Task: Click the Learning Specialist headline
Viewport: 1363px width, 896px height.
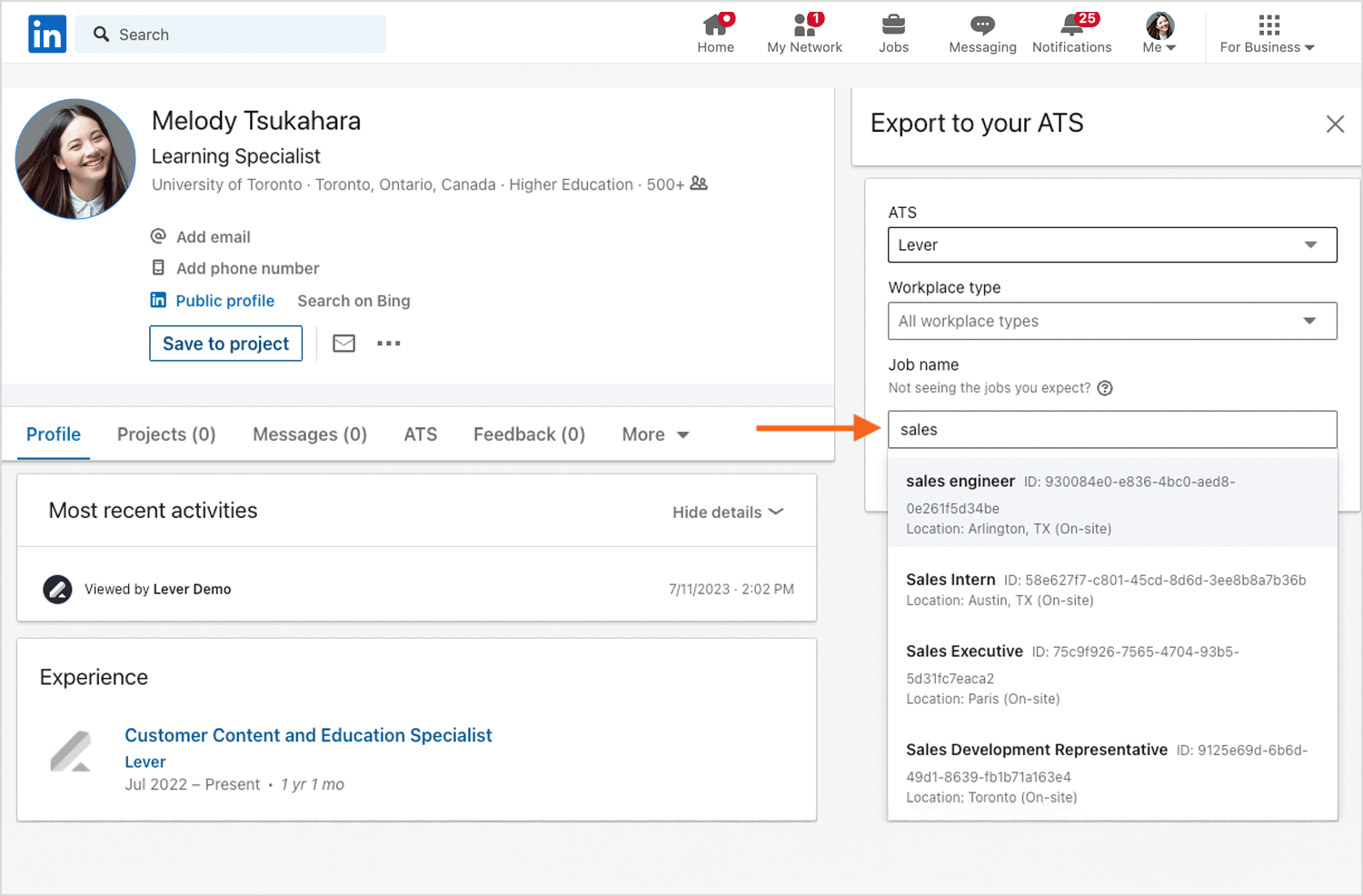Action: 235,156
